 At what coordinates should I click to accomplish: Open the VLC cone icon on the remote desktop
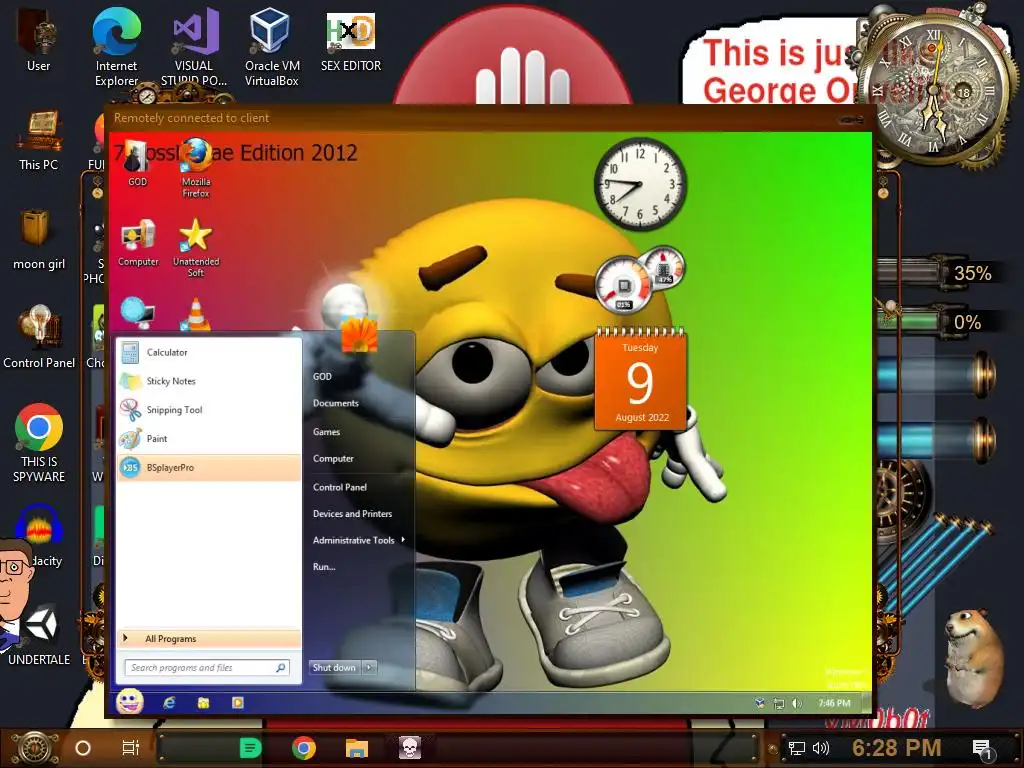point(196,315)
